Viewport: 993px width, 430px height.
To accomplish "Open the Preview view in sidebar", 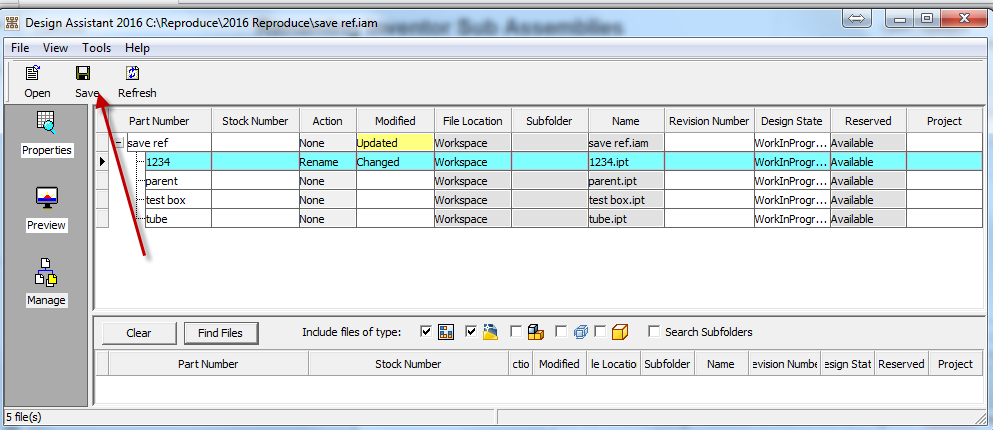I will (x=46, y=209).
